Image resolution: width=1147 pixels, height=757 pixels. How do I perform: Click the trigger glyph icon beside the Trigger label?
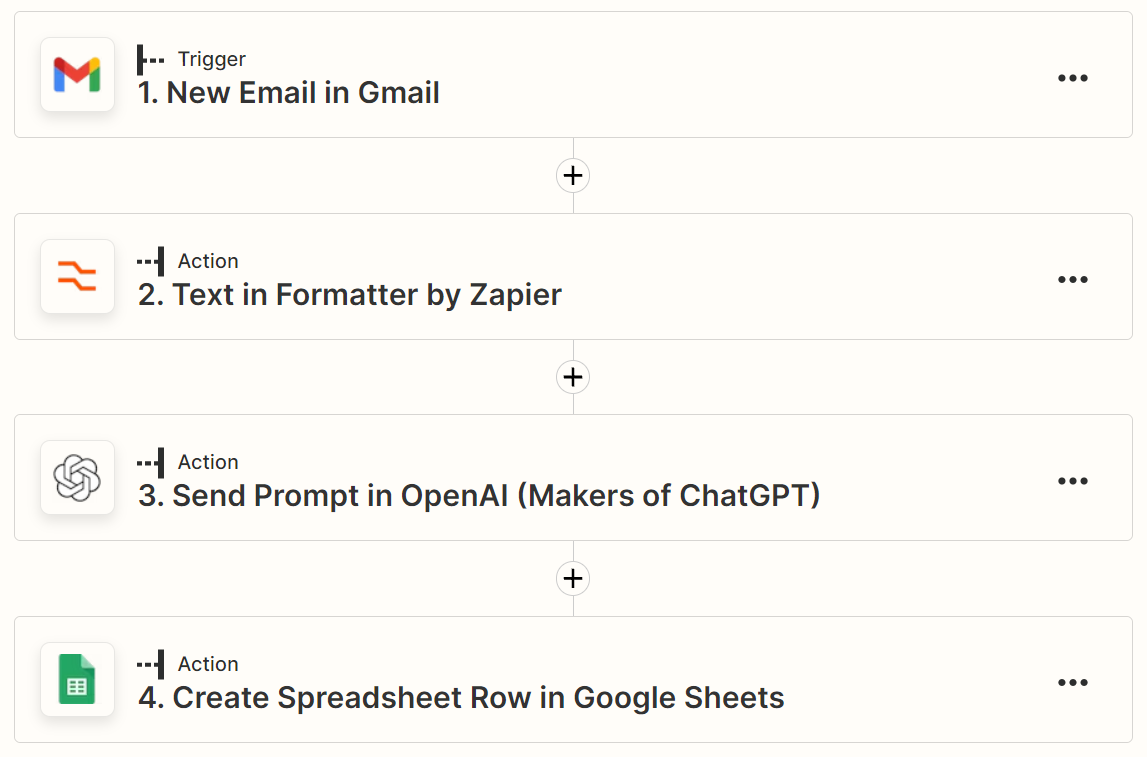click(151, 59)
